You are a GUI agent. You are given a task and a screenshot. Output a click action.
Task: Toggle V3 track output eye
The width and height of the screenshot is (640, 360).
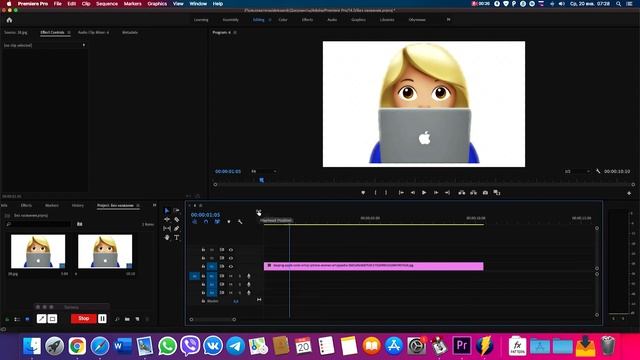pyautogui.click(x=231, y=250)
